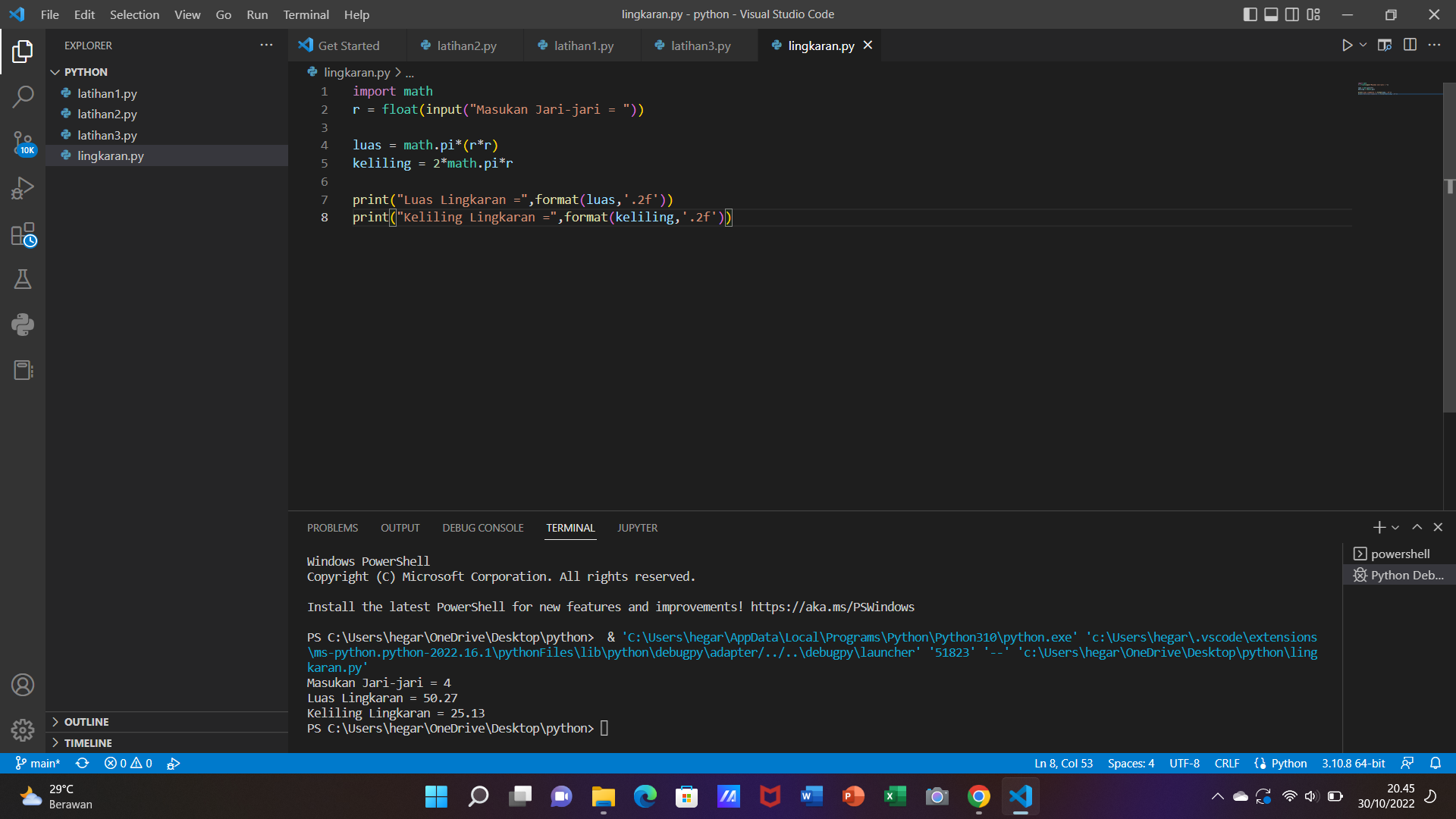Switch to the latihan2.py tab

click(465, 45)
